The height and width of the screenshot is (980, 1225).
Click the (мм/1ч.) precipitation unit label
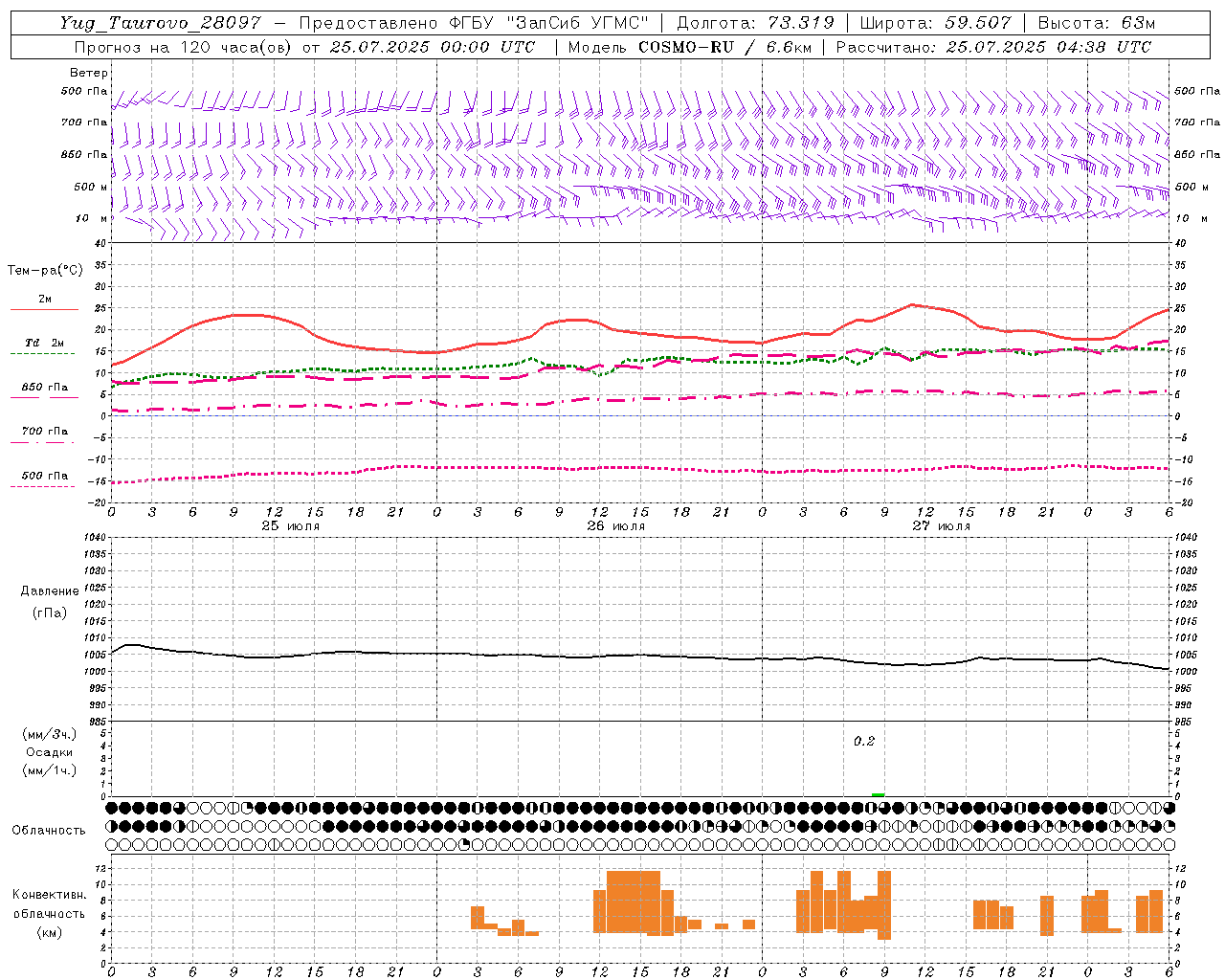coord(50,770)
